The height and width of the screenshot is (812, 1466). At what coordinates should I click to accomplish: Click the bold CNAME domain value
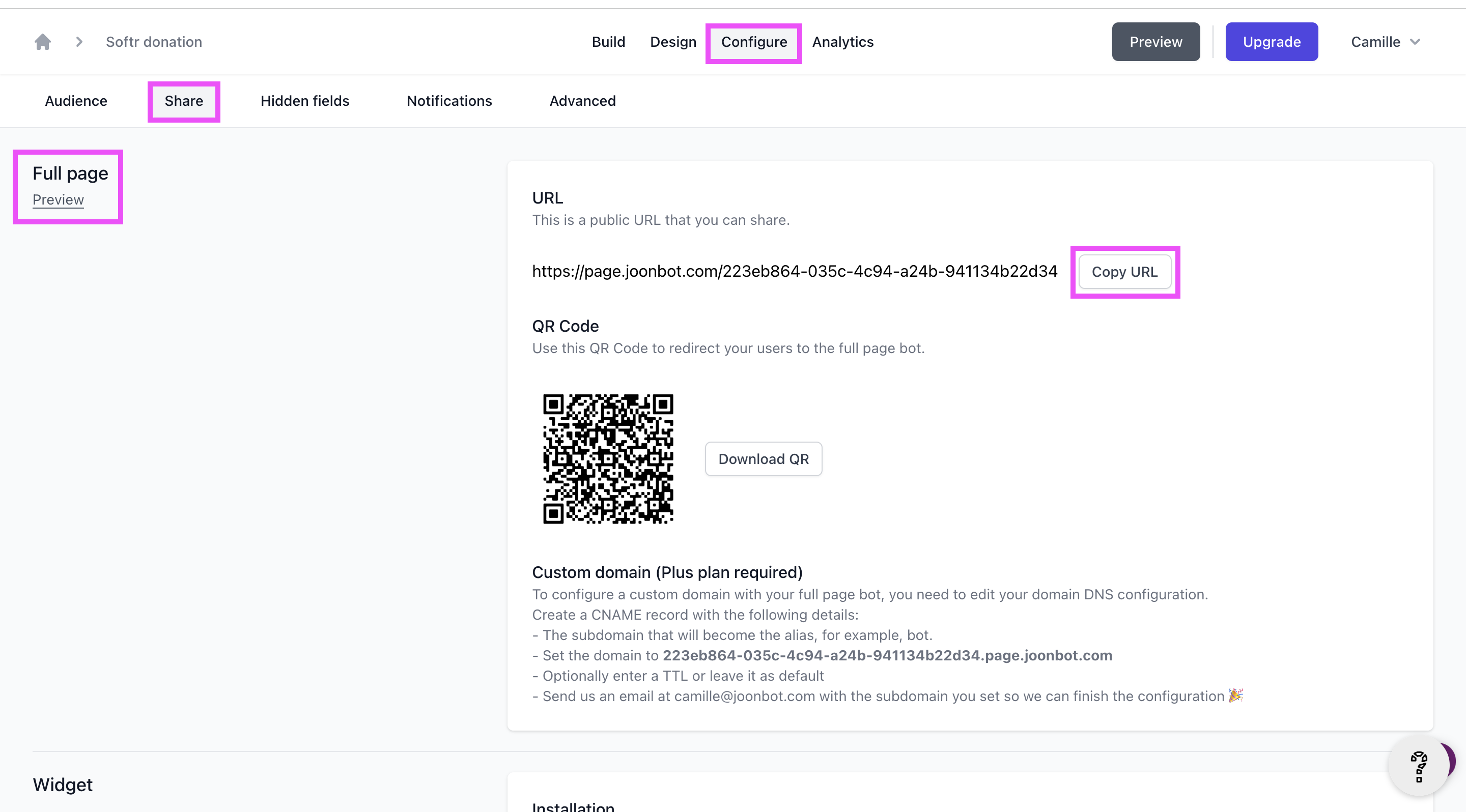(887, 655)
